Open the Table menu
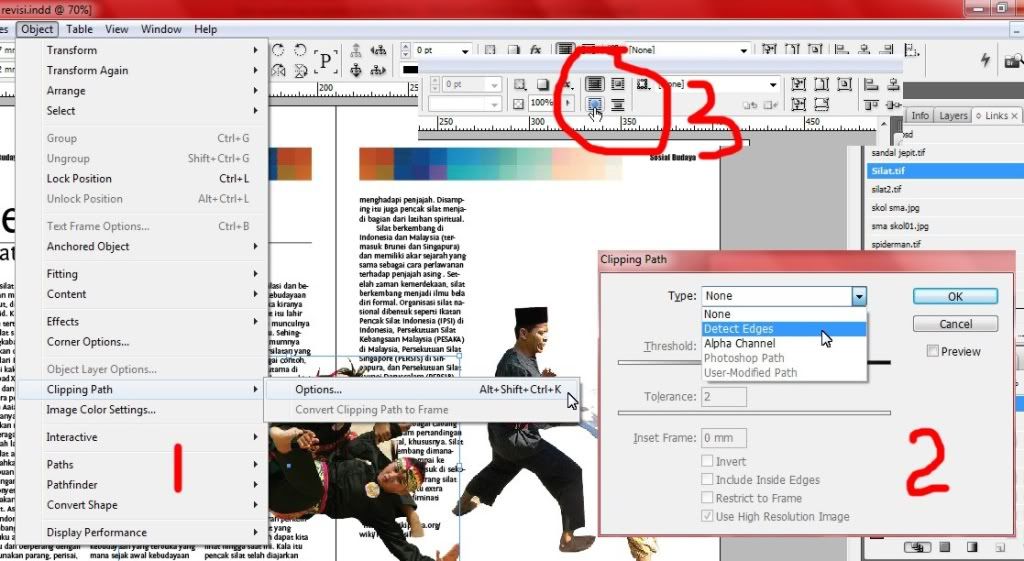 coord(79,29)
